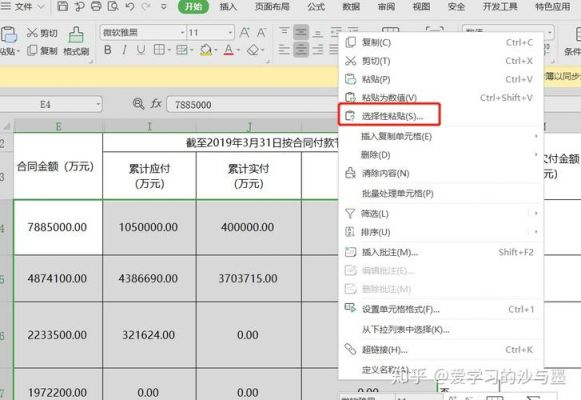Switch to the 数据 ribbon tab
This screenshot has width=581, height=400.
[x=351, y=6]
